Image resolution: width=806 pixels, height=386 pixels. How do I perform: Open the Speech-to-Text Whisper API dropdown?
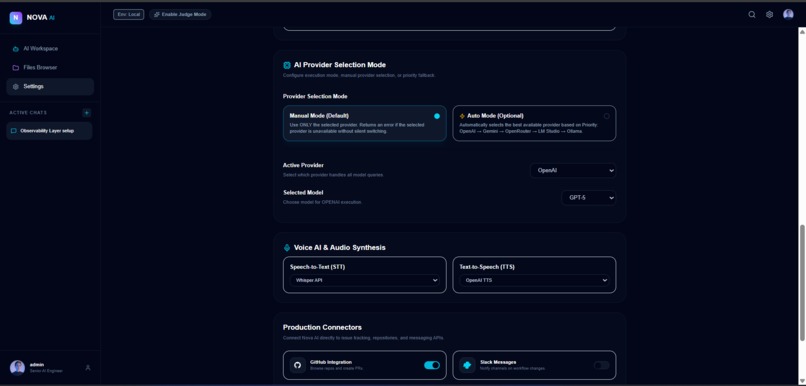tap(364, 280)
